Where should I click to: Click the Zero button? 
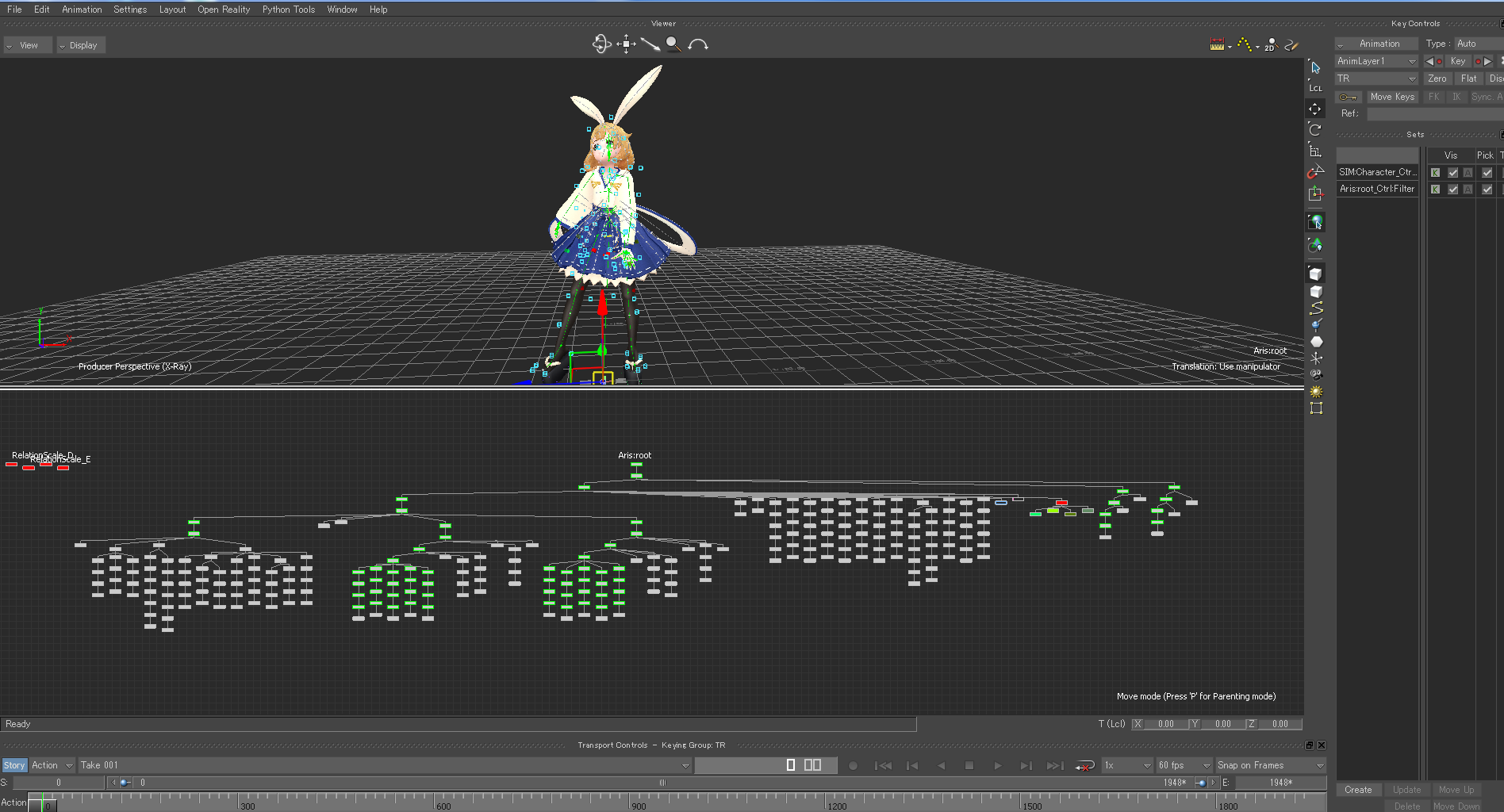1437,79
